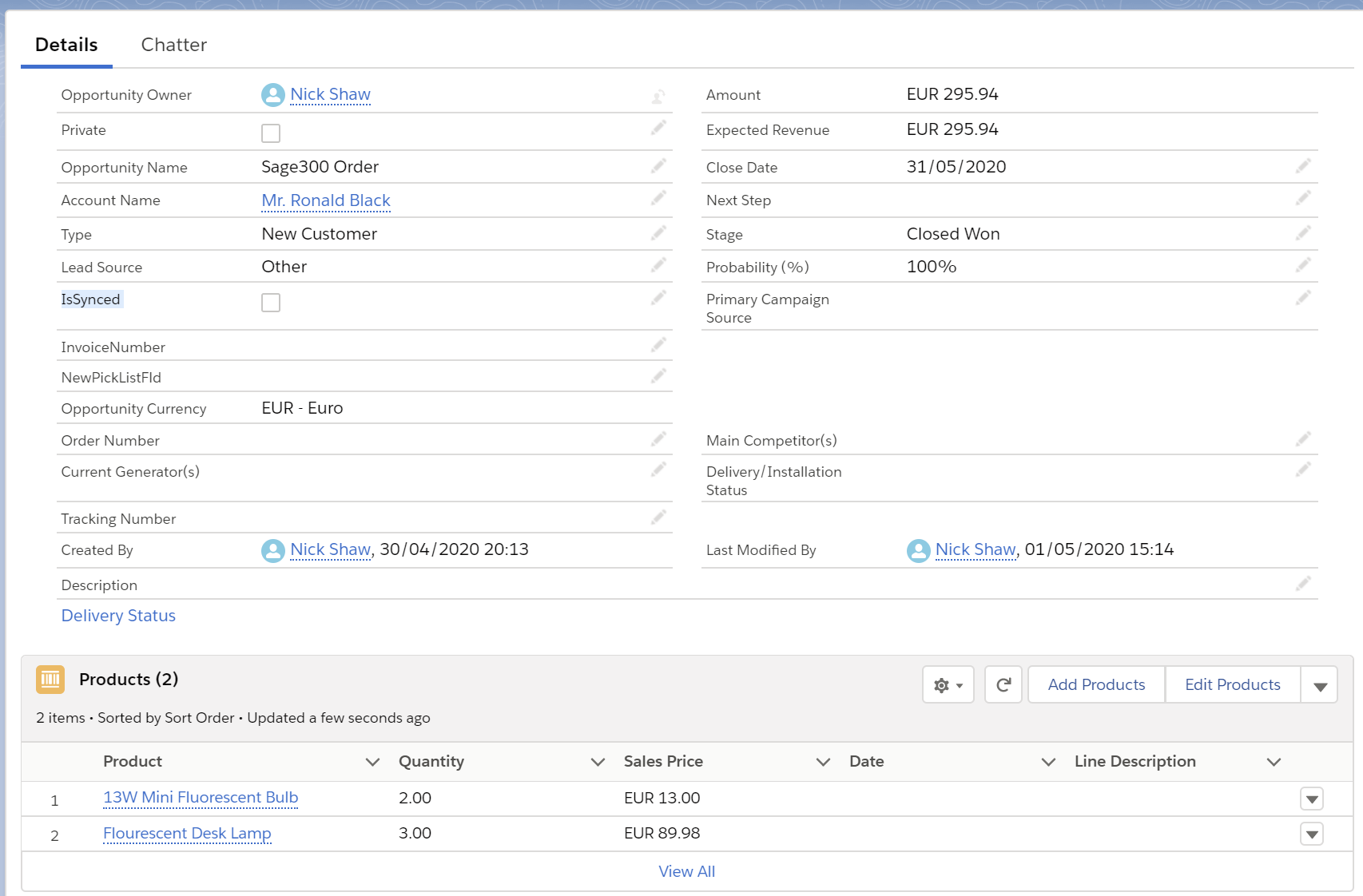Open the Mr. Ronald Black account link
1363x896 pixels.
coord(326,200)
